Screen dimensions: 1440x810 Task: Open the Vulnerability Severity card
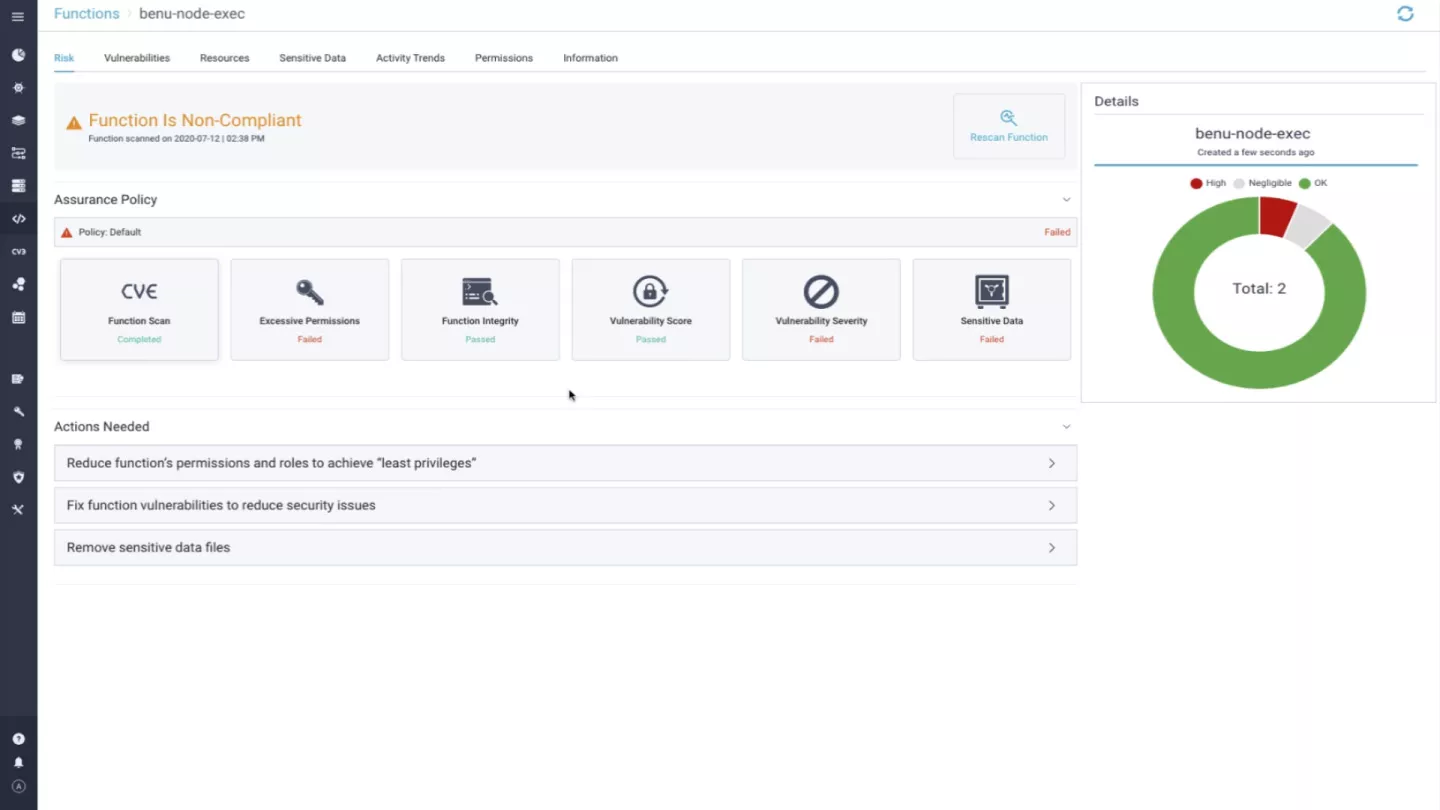tap(821, 310)
